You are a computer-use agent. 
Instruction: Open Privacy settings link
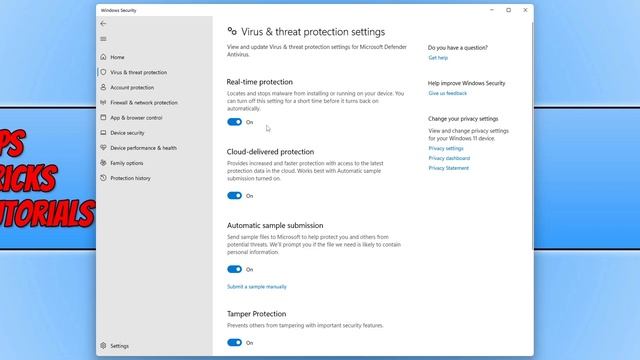pos(446,149)
